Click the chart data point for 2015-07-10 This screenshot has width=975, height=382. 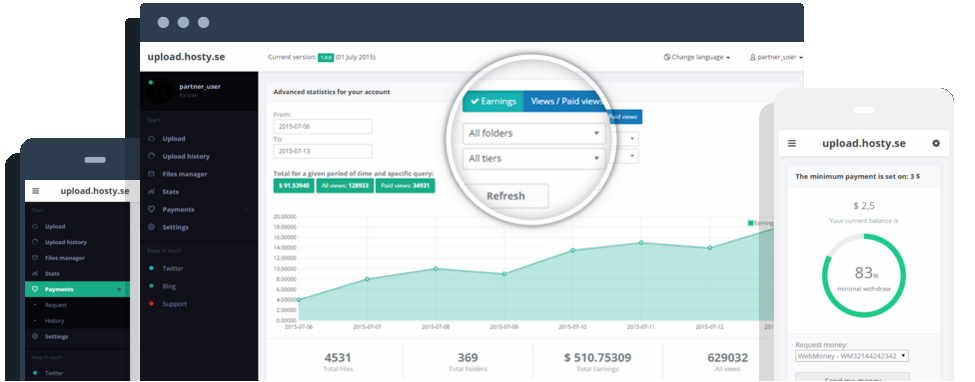coord(573,250)
